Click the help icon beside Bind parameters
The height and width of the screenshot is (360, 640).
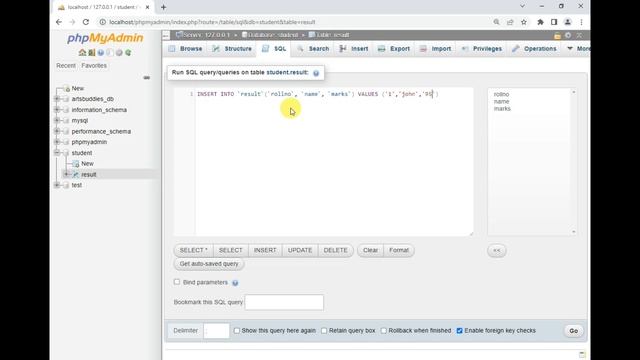(235, 283)
